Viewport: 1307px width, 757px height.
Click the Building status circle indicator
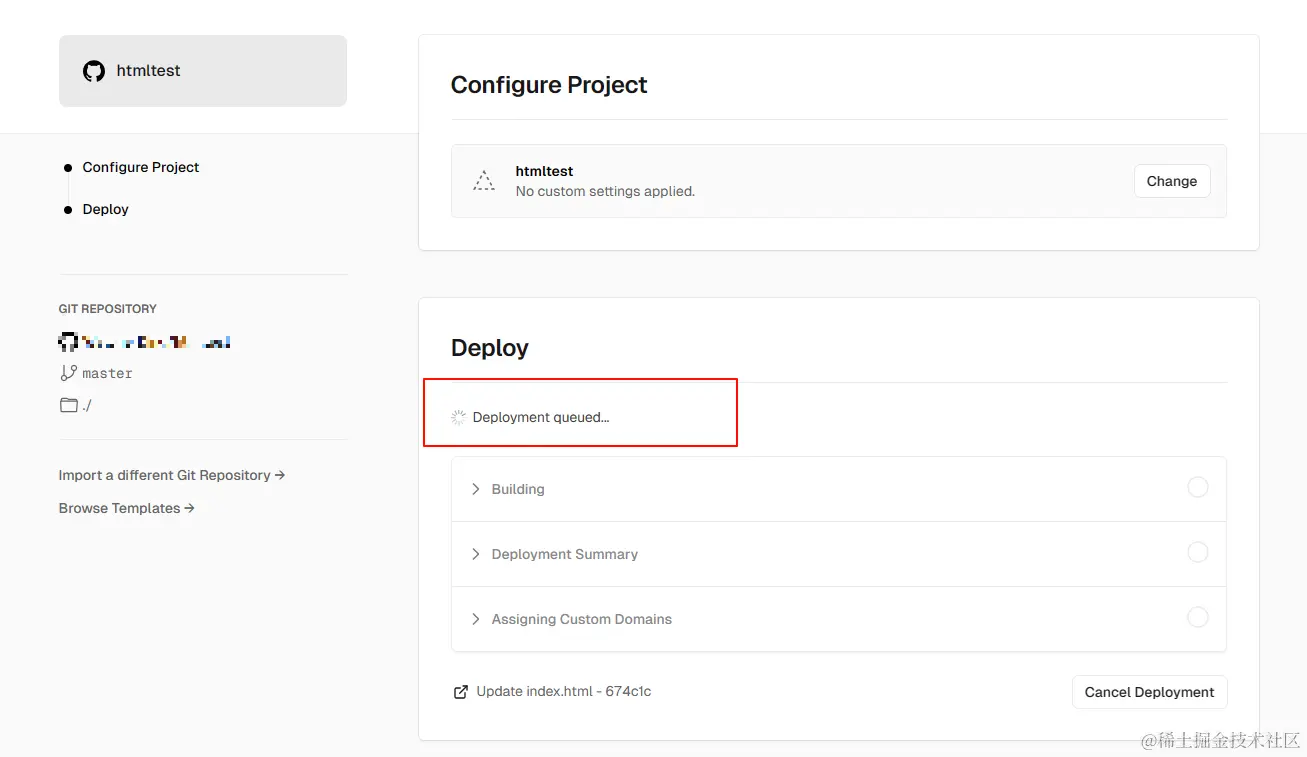(1197, 488)
